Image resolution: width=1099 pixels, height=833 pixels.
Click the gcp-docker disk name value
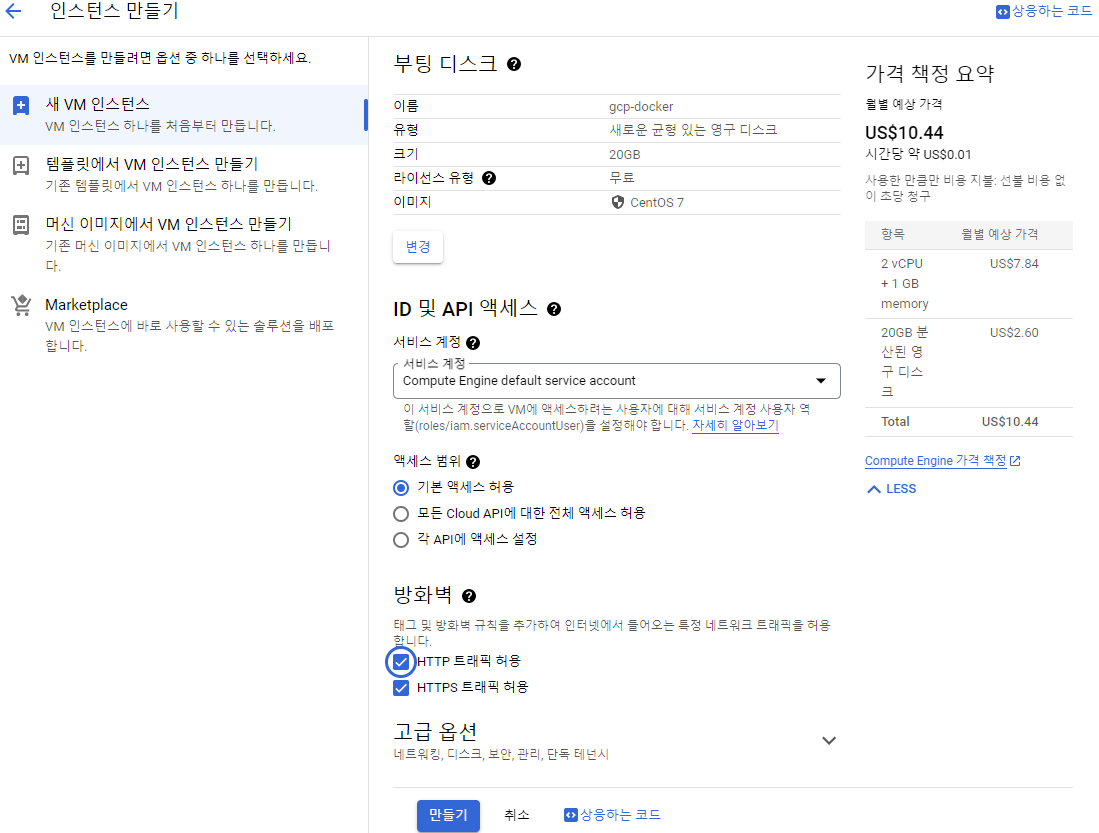pyautogui.click(x=641, y=107)
